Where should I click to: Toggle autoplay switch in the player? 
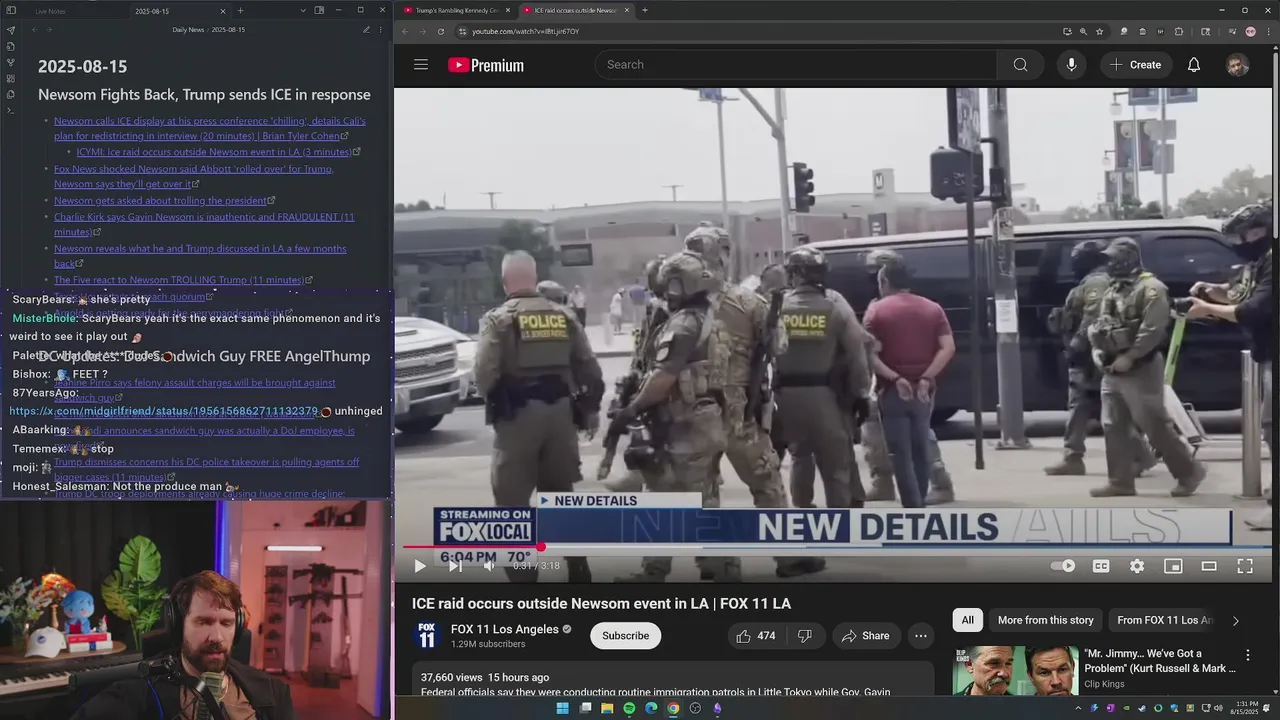pos(1063,566)
